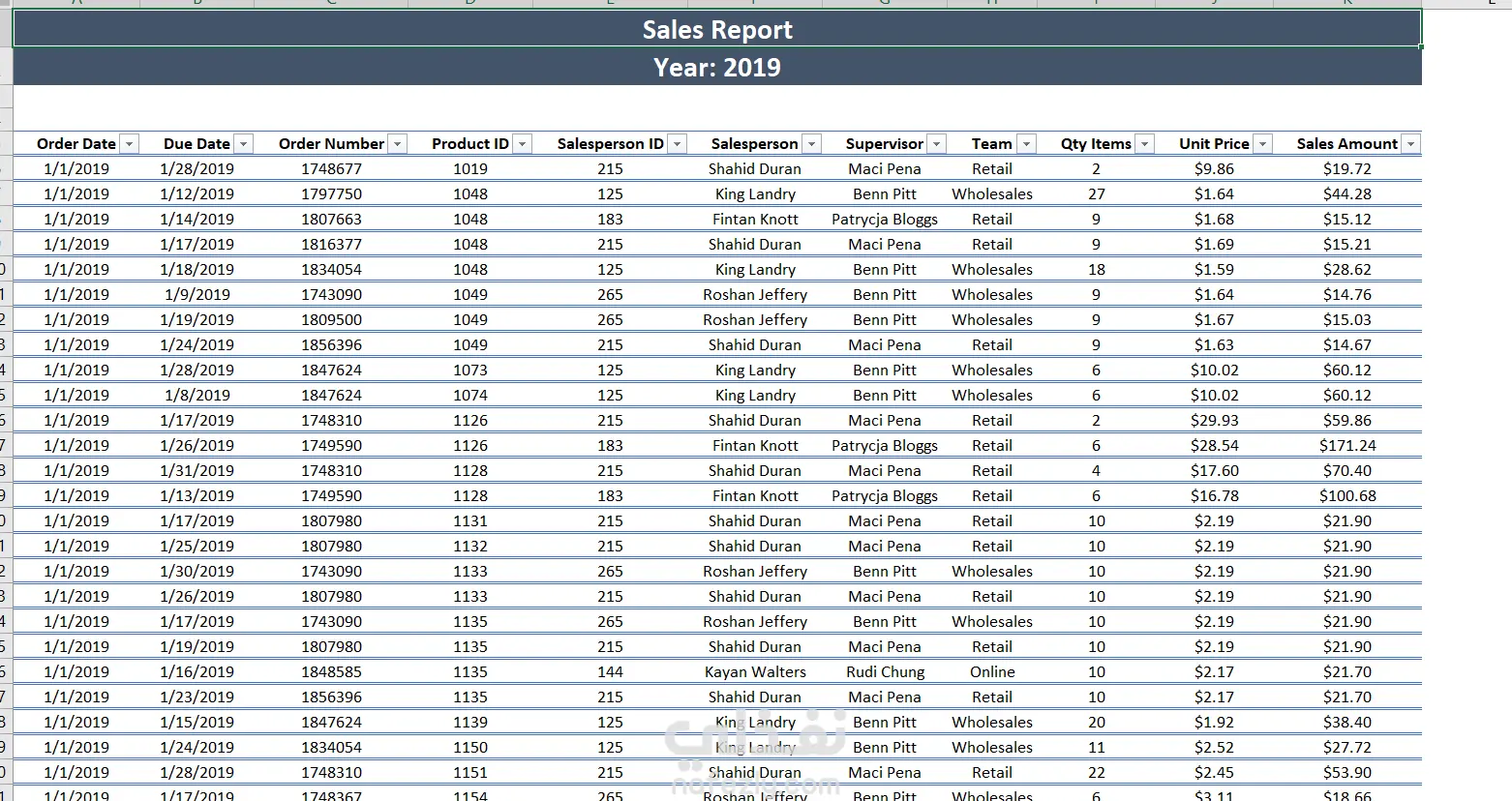This screenshot has height=801, width=1512.
Task: Select sales amount cell $171.24
Action: (1347, 445)
